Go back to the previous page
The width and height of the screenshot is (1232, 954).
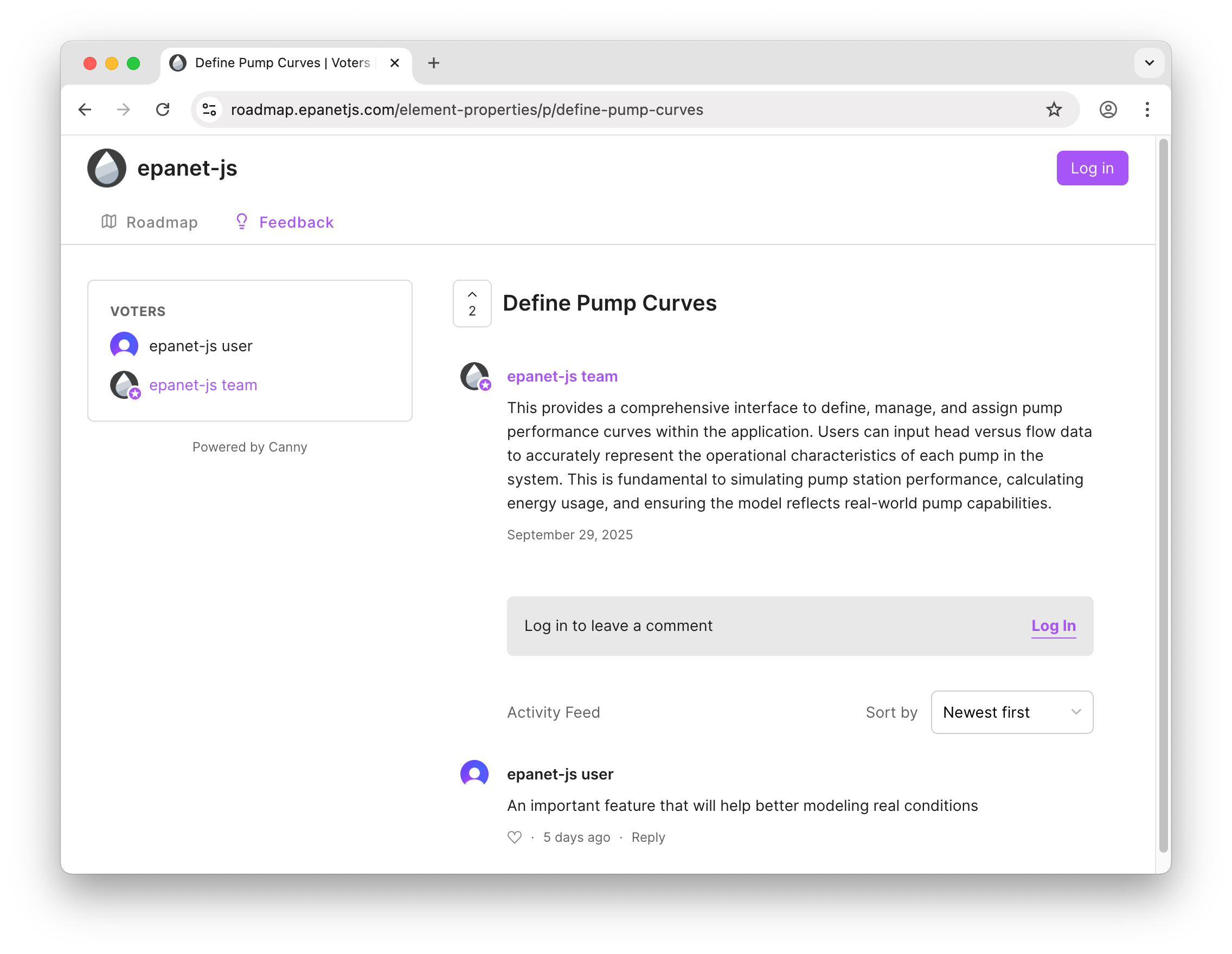[85, 109]
